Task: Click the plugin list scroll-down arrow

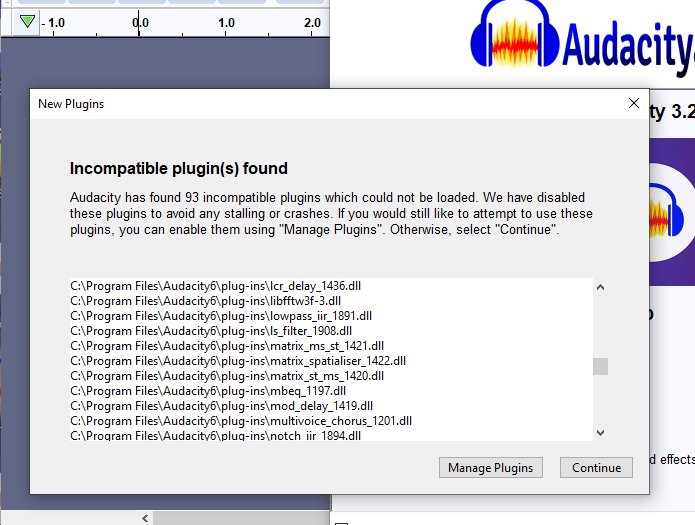Action: [x=600, y=432]
